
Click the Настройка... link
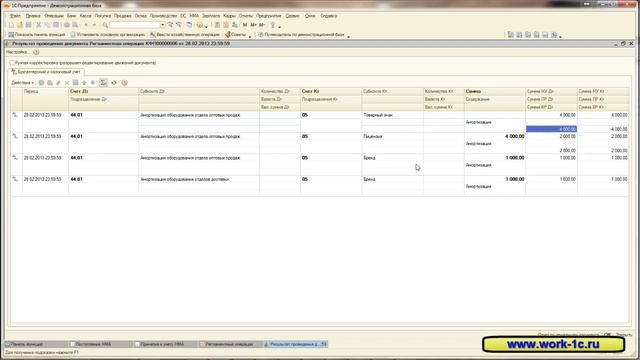coord(18,52)
